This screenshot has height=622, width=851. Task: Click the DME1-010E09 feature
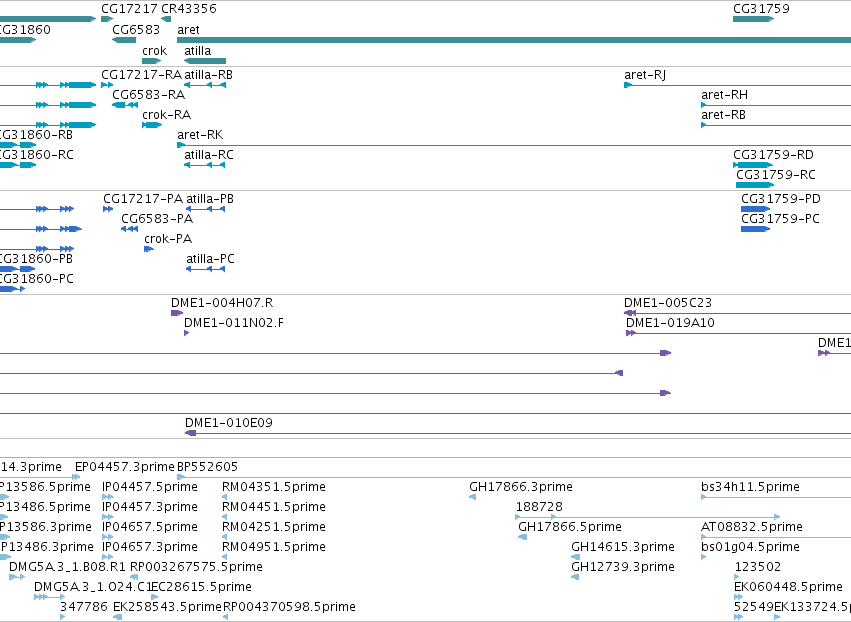(x=228, y=423)
